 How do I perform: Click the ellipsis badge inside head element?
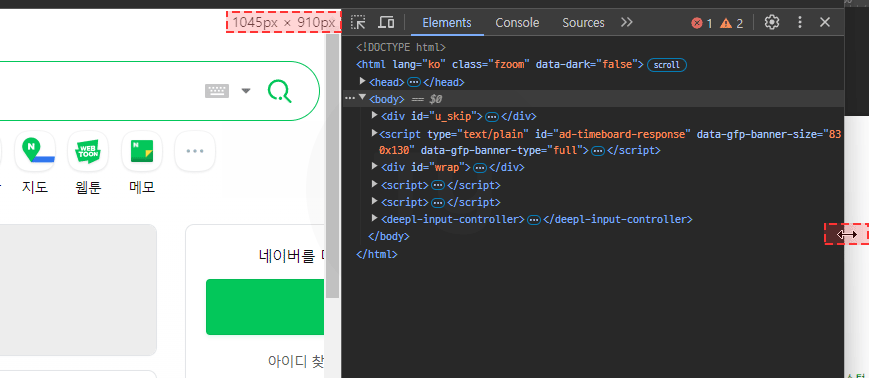(413, 82)
